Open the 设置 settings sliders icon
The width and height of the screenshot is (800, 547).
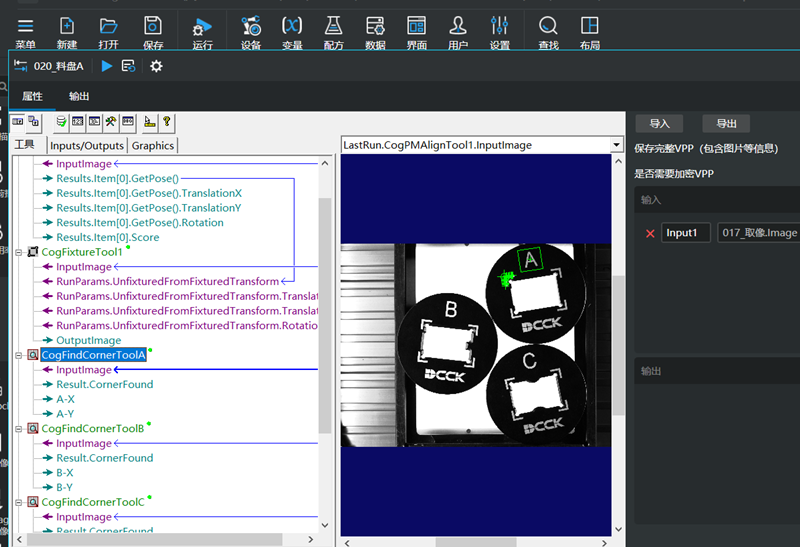click(499, 32)
